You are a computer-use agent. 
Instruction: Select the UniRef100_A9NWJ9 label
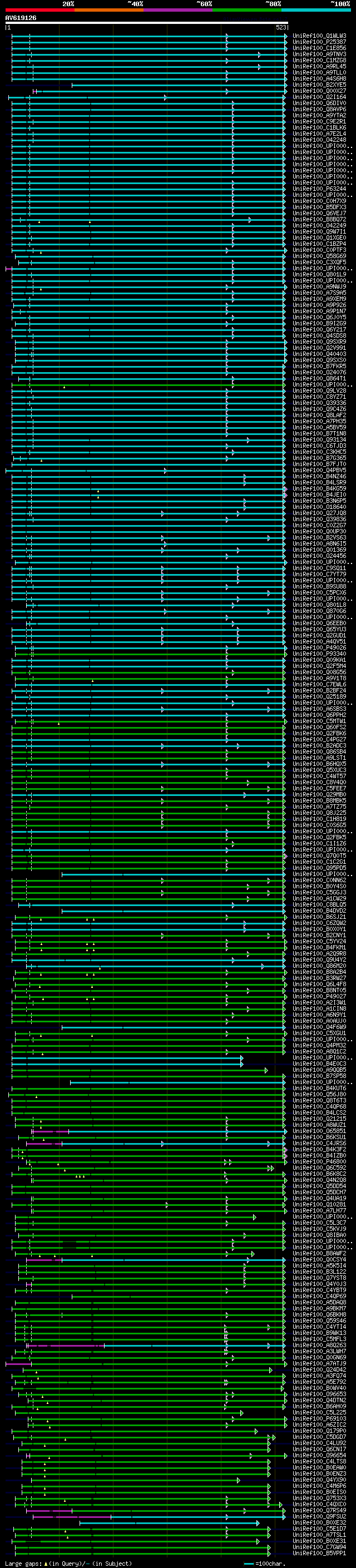(x=319, y=286)
